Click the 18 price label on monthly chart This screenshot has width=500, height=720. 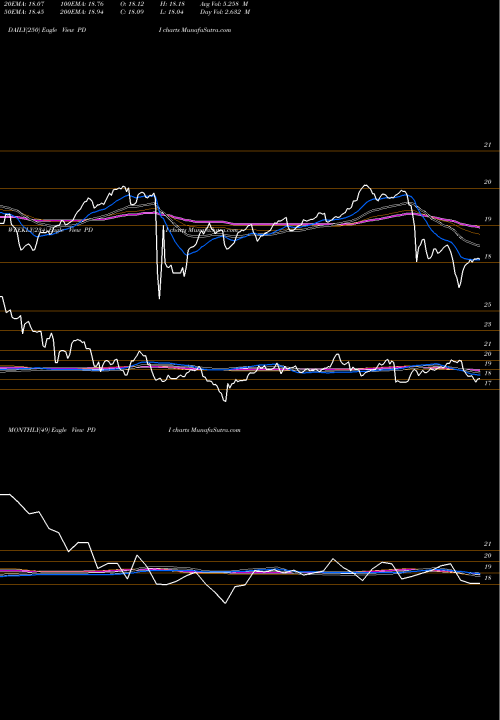(x=488, y=578)
